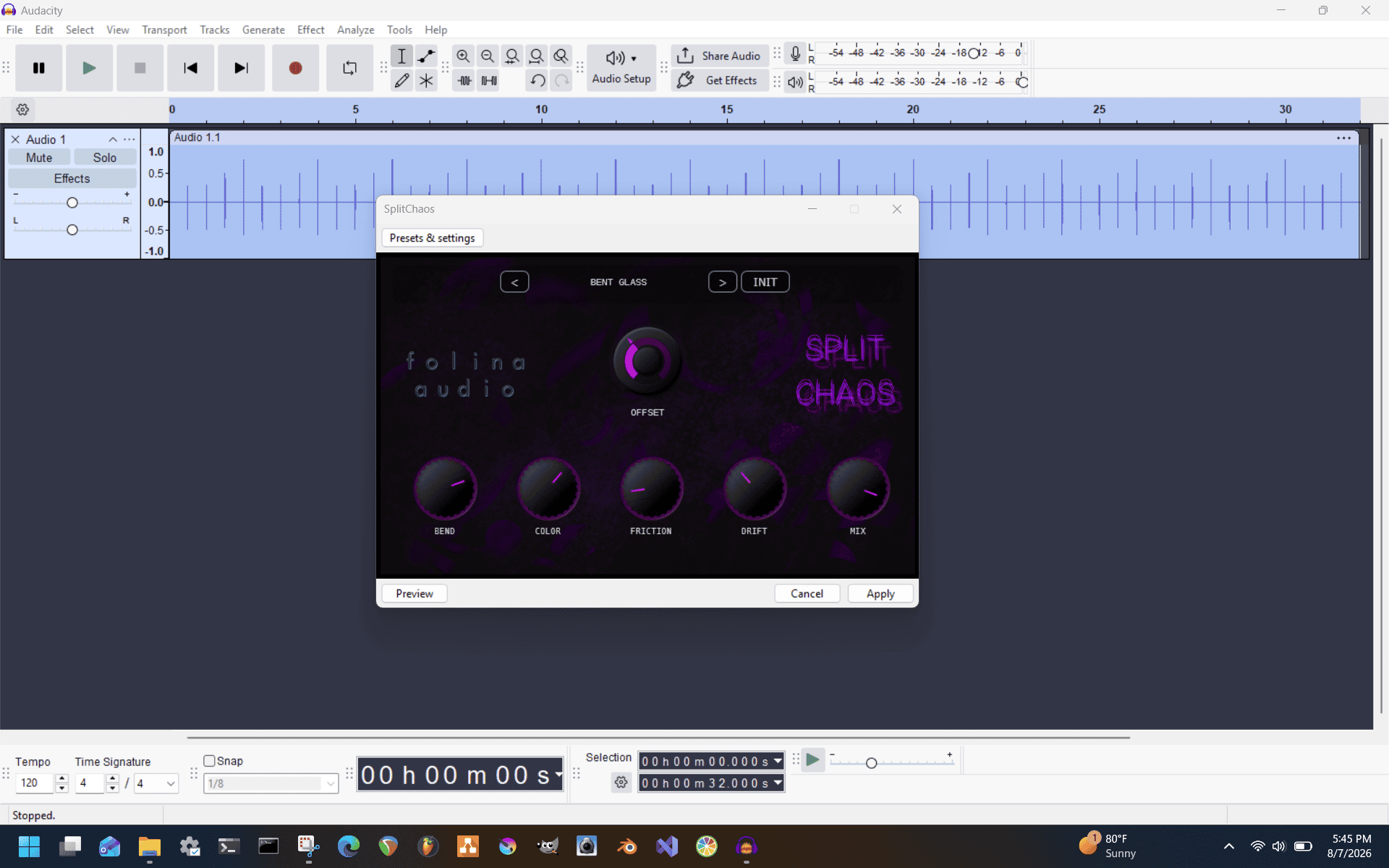Go to previous SplitChaos preset
Screen dimensions: 1389x868
point(514,282)
